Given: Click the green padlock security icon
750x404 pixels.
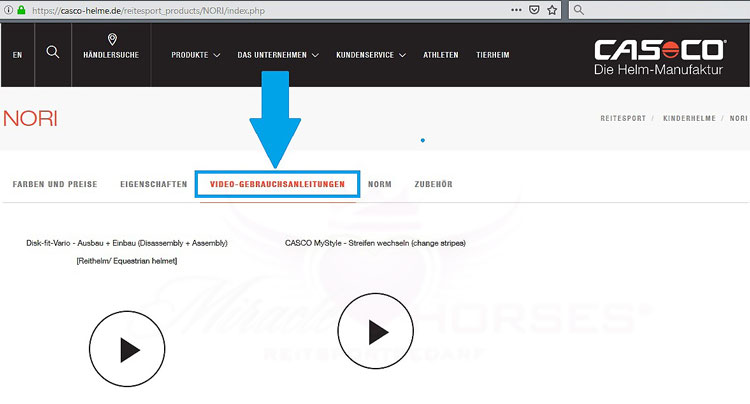Looking at the screenshot, I should [21, 10].
